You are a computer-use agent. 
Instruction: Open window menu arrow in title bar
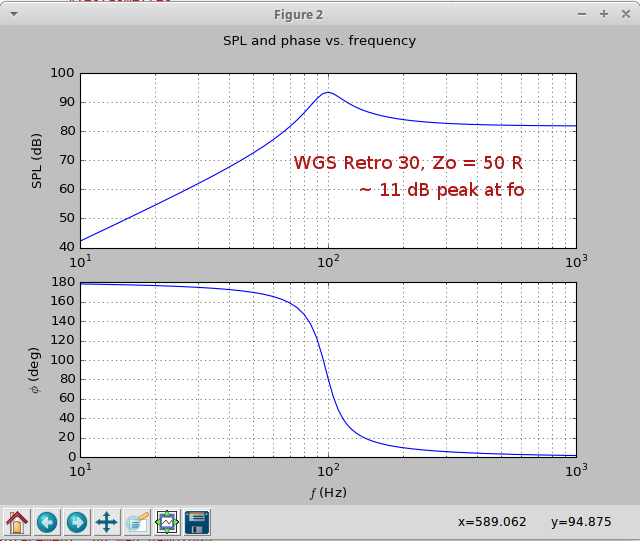click(14, 14)
